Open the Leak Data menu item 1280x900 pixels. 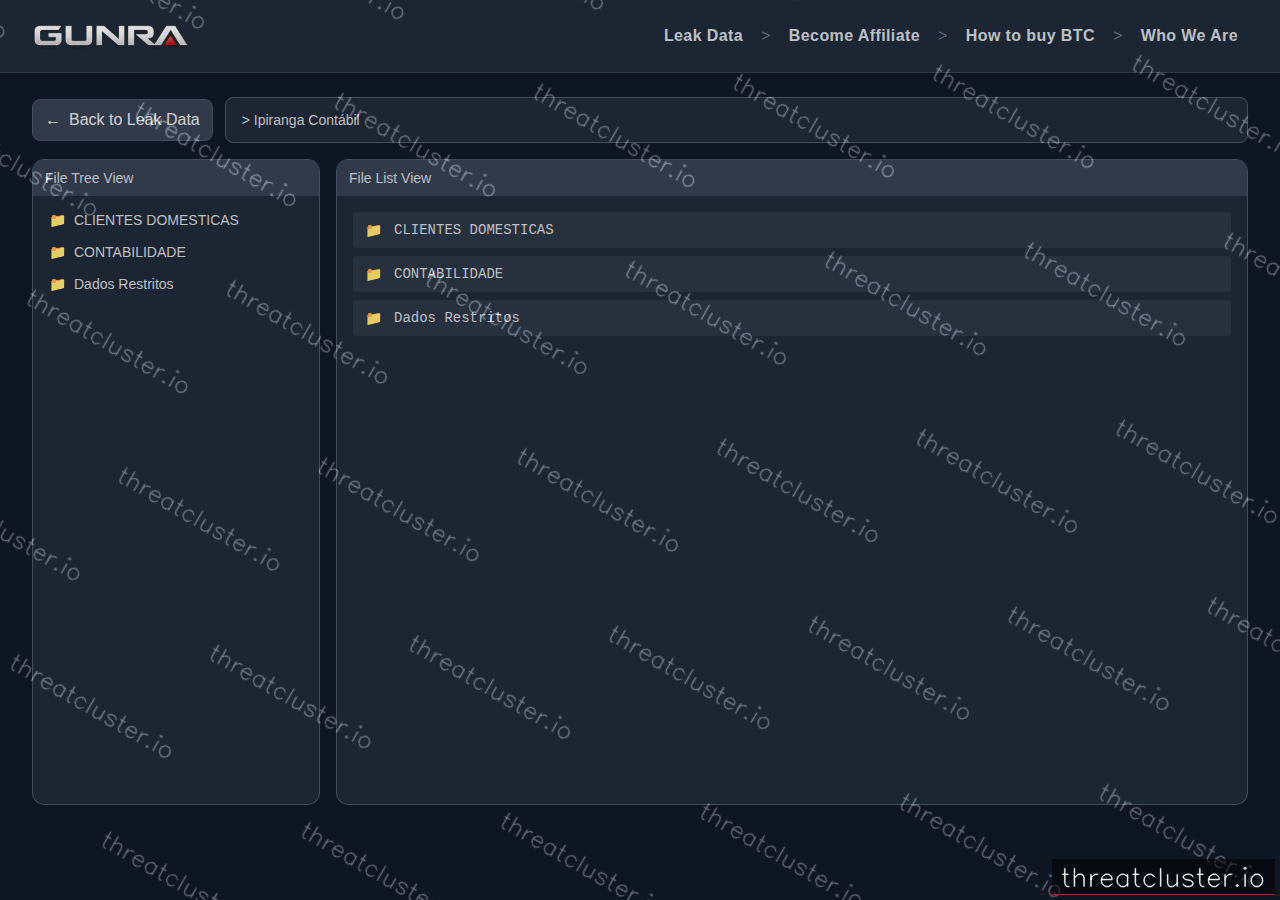(x=703, y=36)
